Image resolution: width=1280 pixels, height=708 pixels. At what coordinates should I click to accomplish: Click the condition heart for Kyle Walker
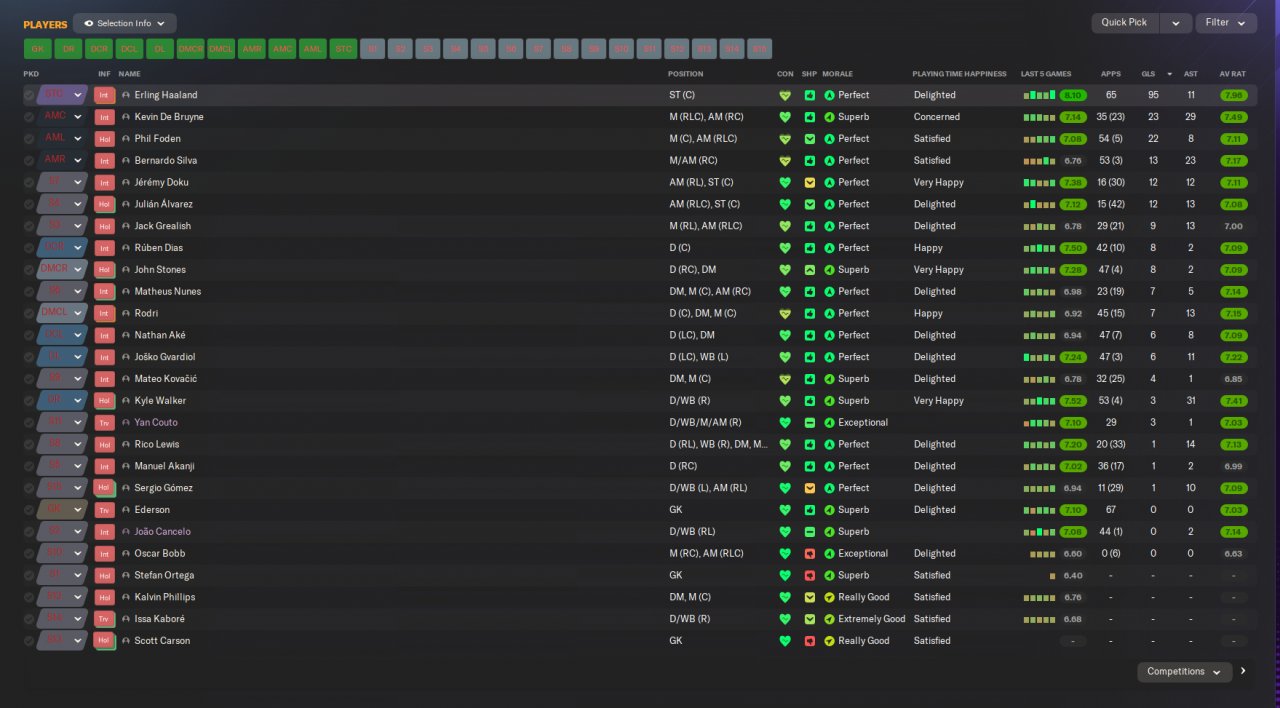tap(785, 401)
